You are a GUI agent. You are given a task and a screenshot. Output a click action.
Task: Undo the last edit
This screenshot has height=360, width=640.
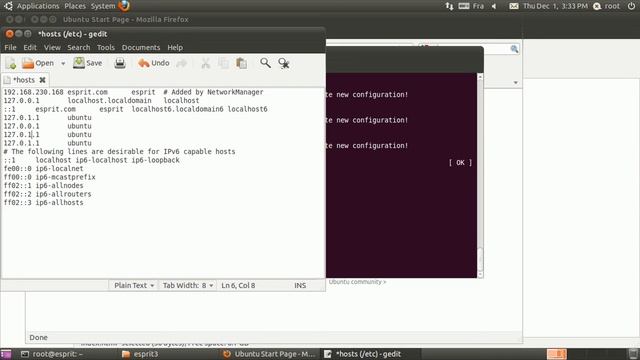tap(153, 63)
